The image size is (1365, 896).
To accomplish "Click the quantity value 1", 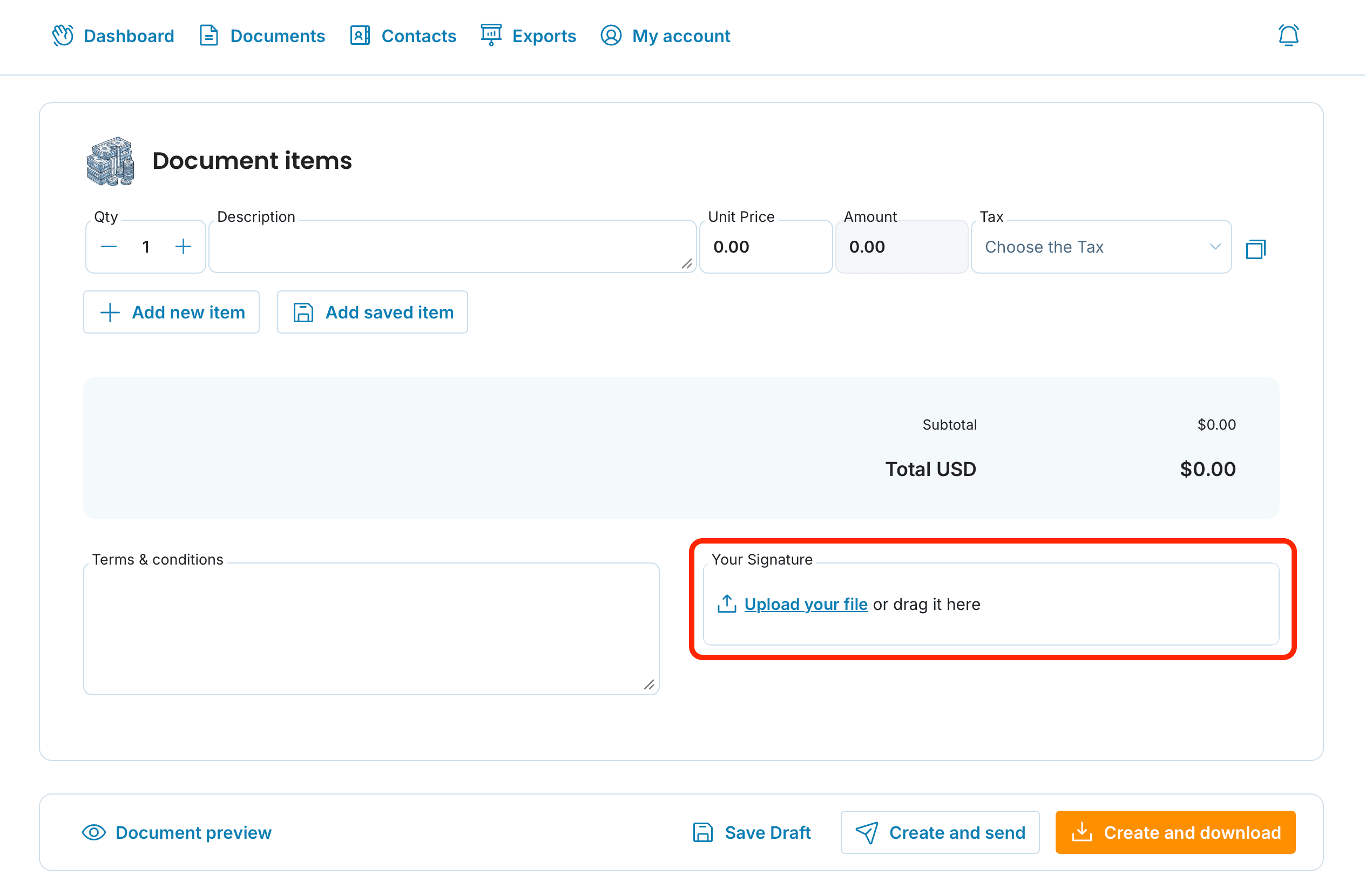I will pyautogui.click(x=146, y=247).
